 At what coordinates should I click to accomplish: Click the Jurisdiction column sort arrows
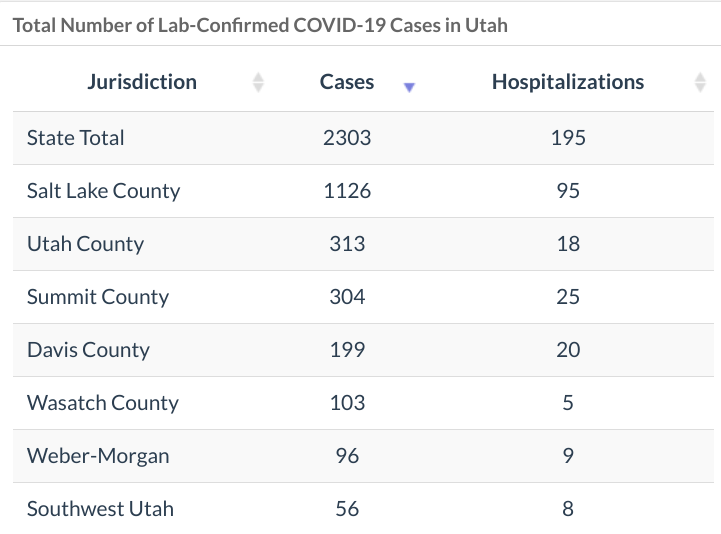[258, 83]
